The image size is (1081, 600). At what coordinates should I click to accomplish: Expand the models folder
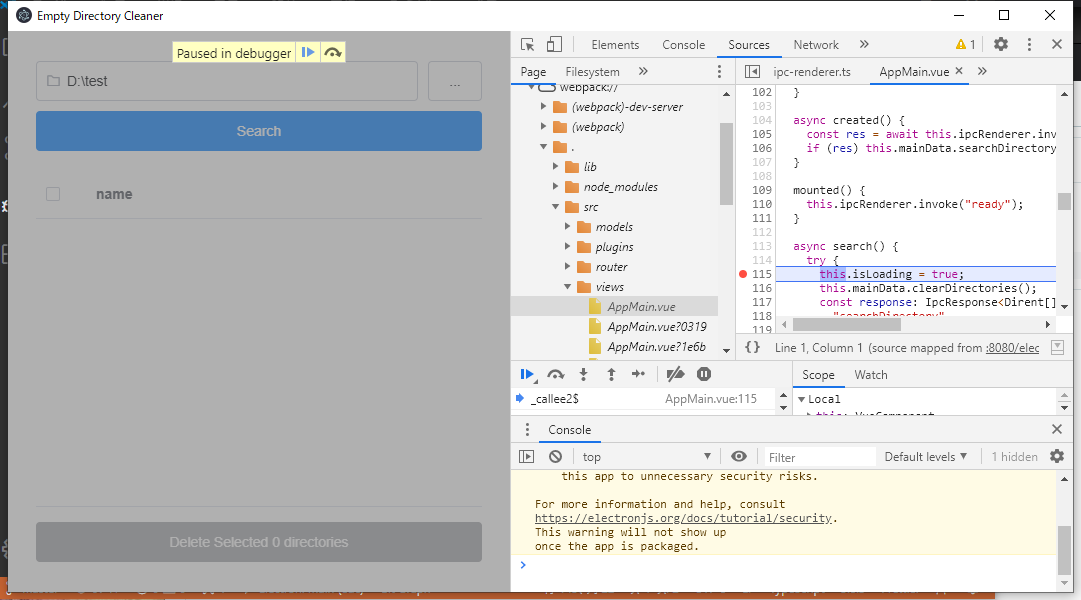pos(568,227)
